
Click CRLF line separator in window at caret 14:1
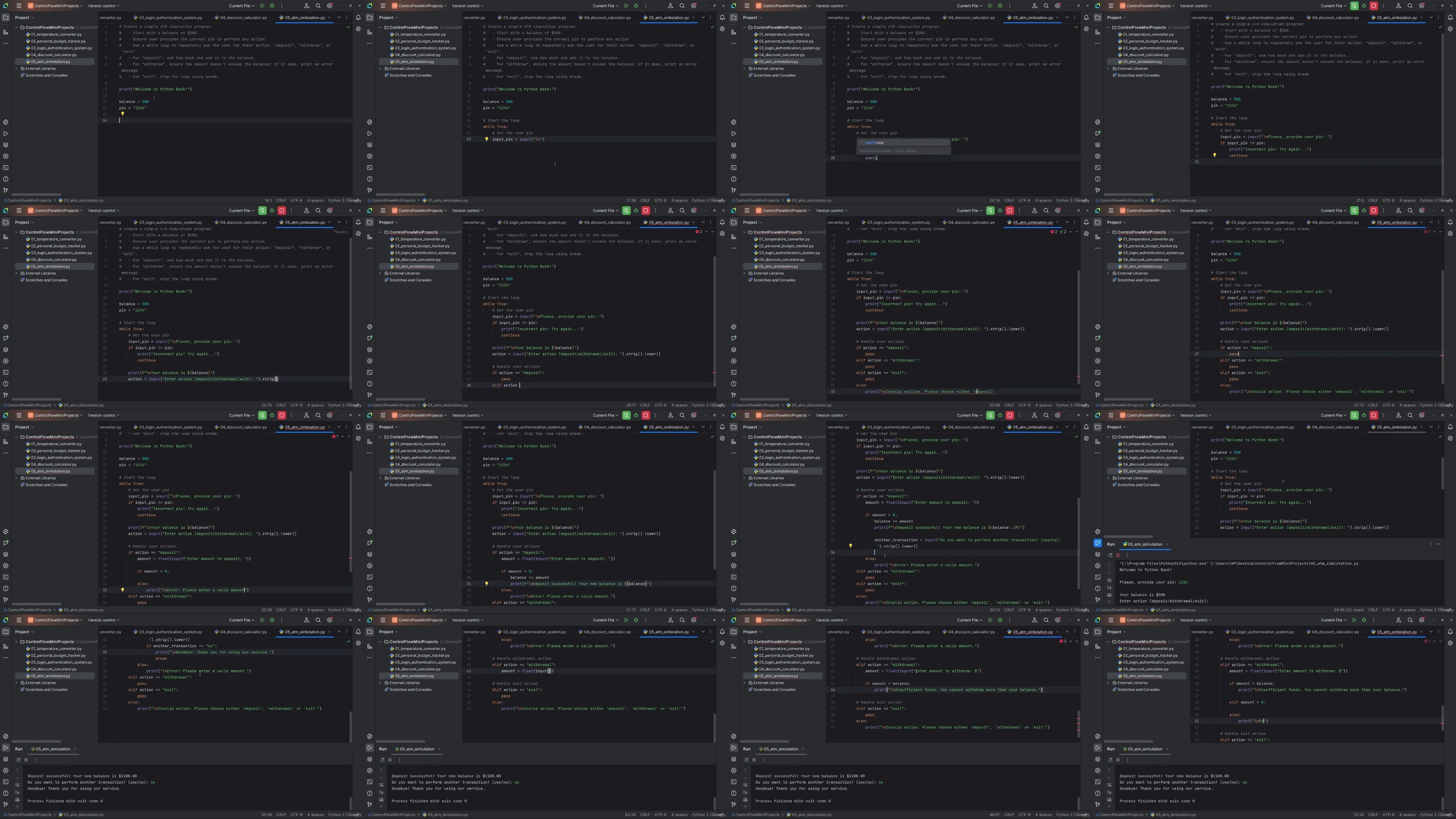point(281,200)
